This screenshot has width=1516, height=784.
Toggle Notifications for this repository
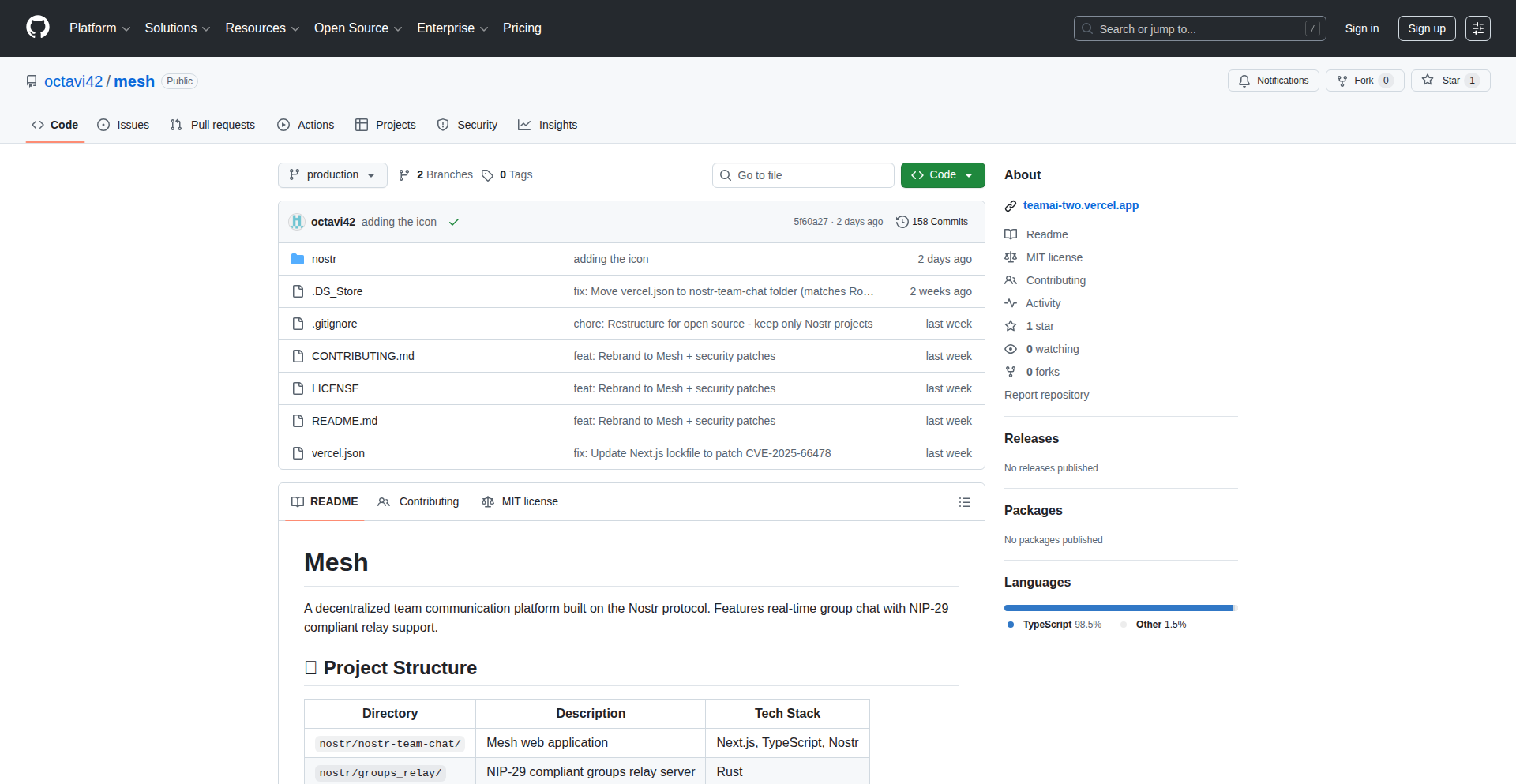1273,81
